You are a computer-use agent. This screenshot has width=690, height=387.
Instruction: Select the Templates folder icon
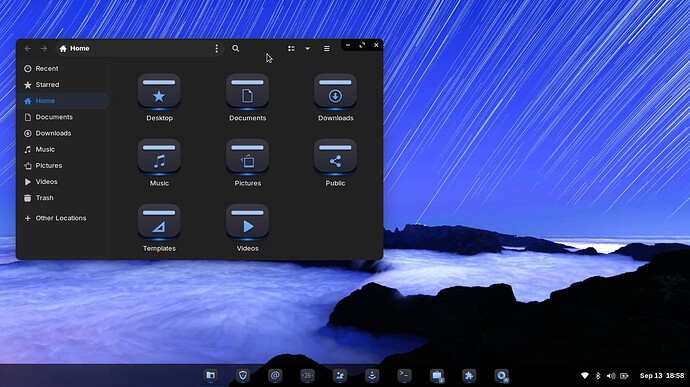159,222
